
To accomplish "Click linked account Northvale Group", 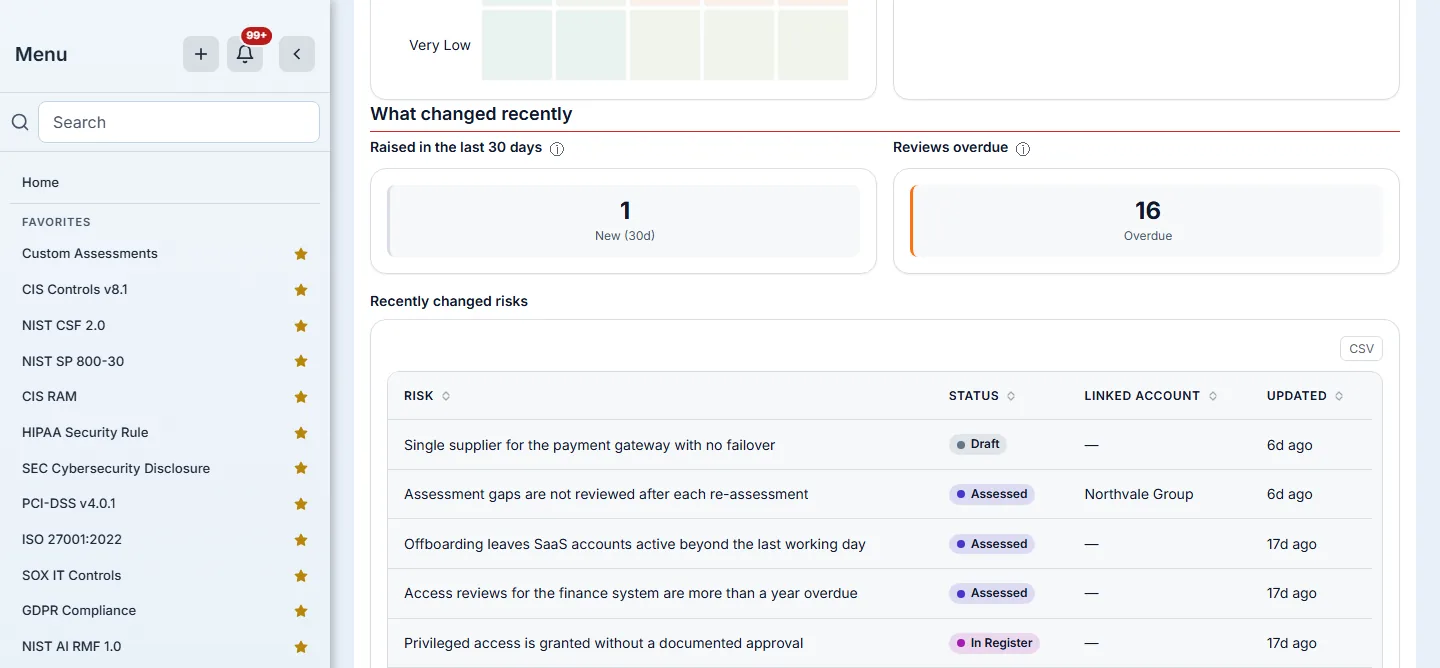I will tap(1139, 494).
